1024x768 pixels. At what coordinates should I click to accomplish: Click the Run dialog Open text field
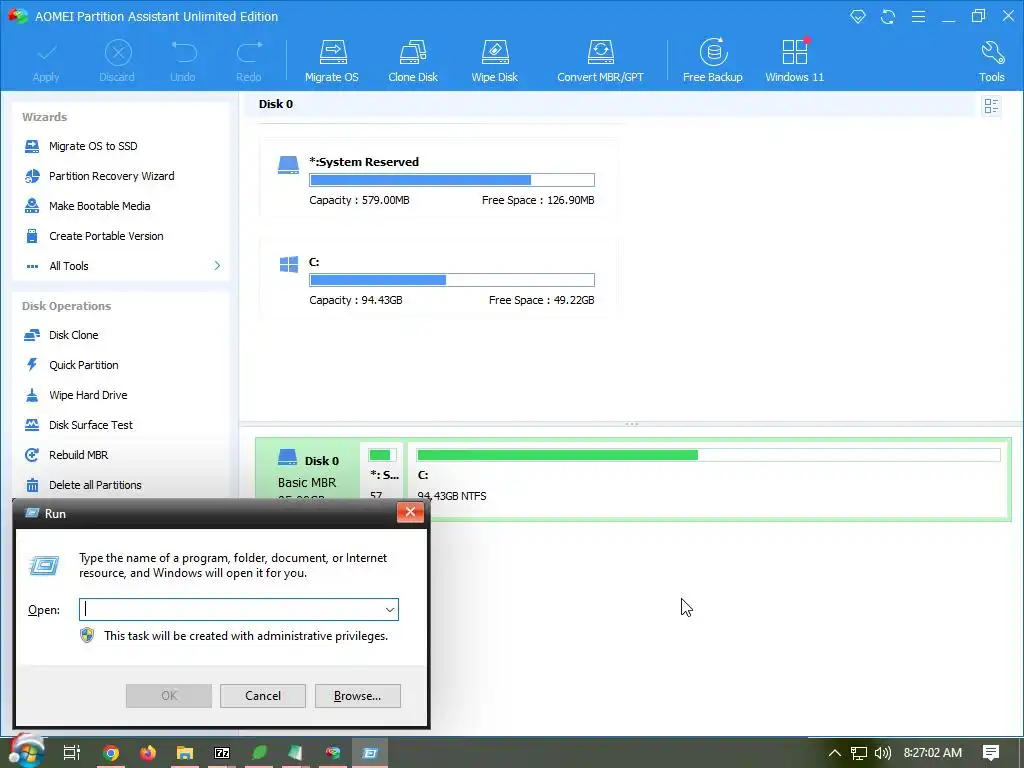pos(238,609)
